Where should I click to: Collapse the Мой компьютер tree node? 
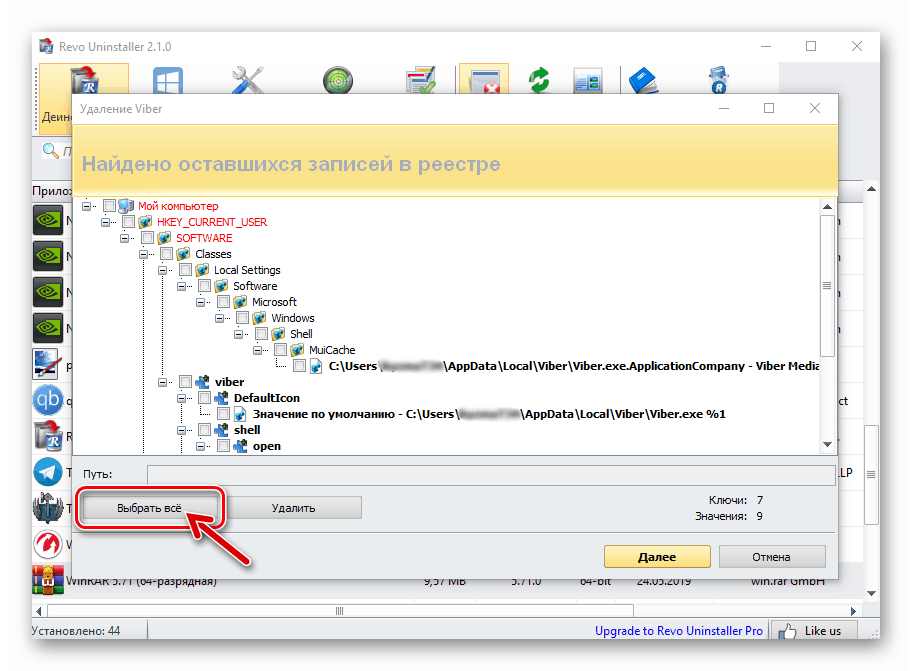click(87, 206)
